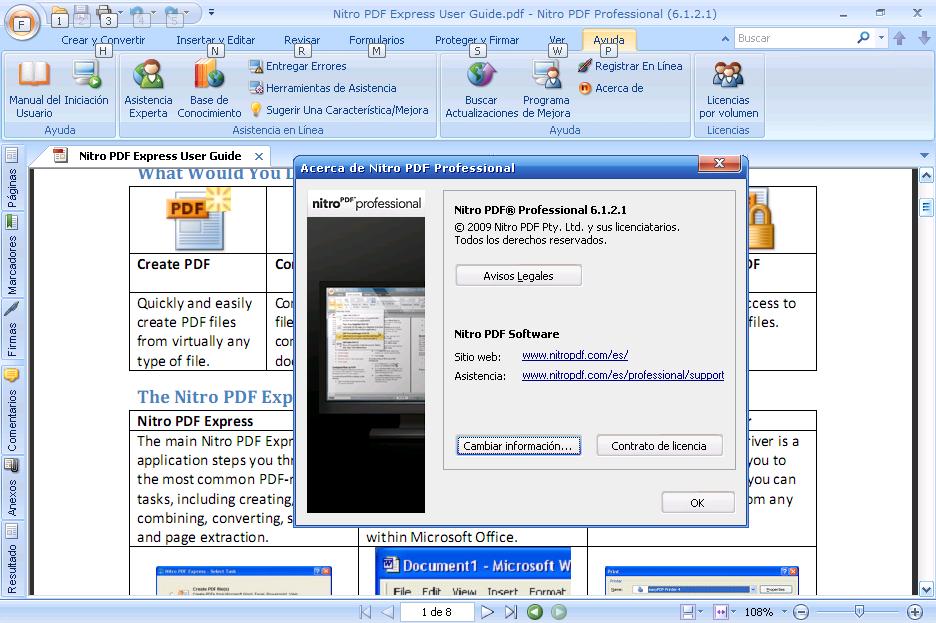Click the zoom out minus button
The image size is (936, 623).
(802, 612)
